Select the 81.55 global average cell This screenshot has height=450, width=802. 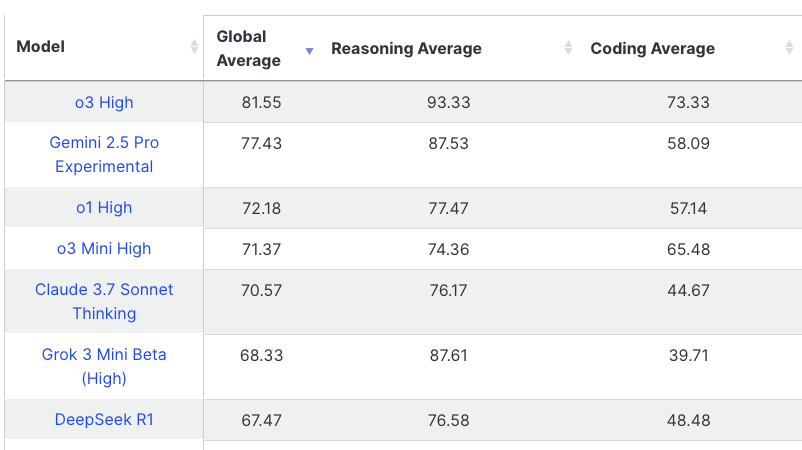point(261,102)
